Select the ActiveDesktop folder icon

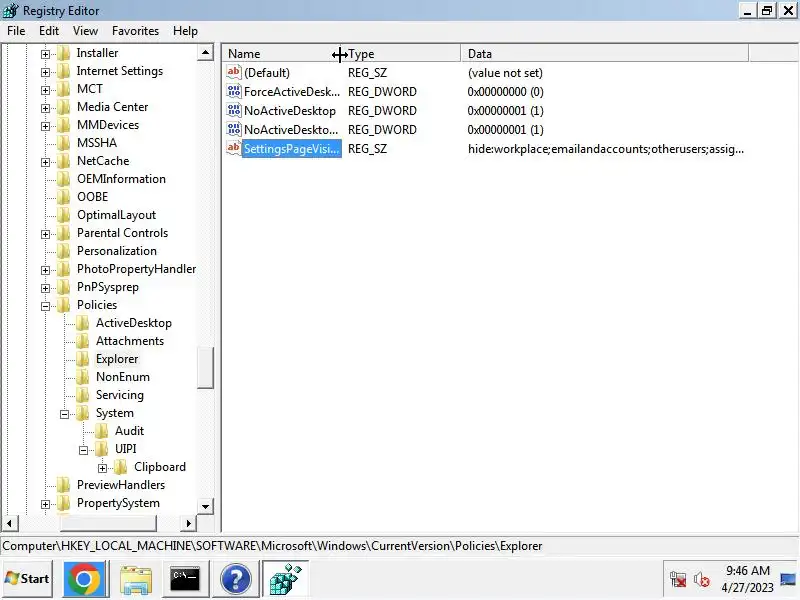[x=83, y=323]
